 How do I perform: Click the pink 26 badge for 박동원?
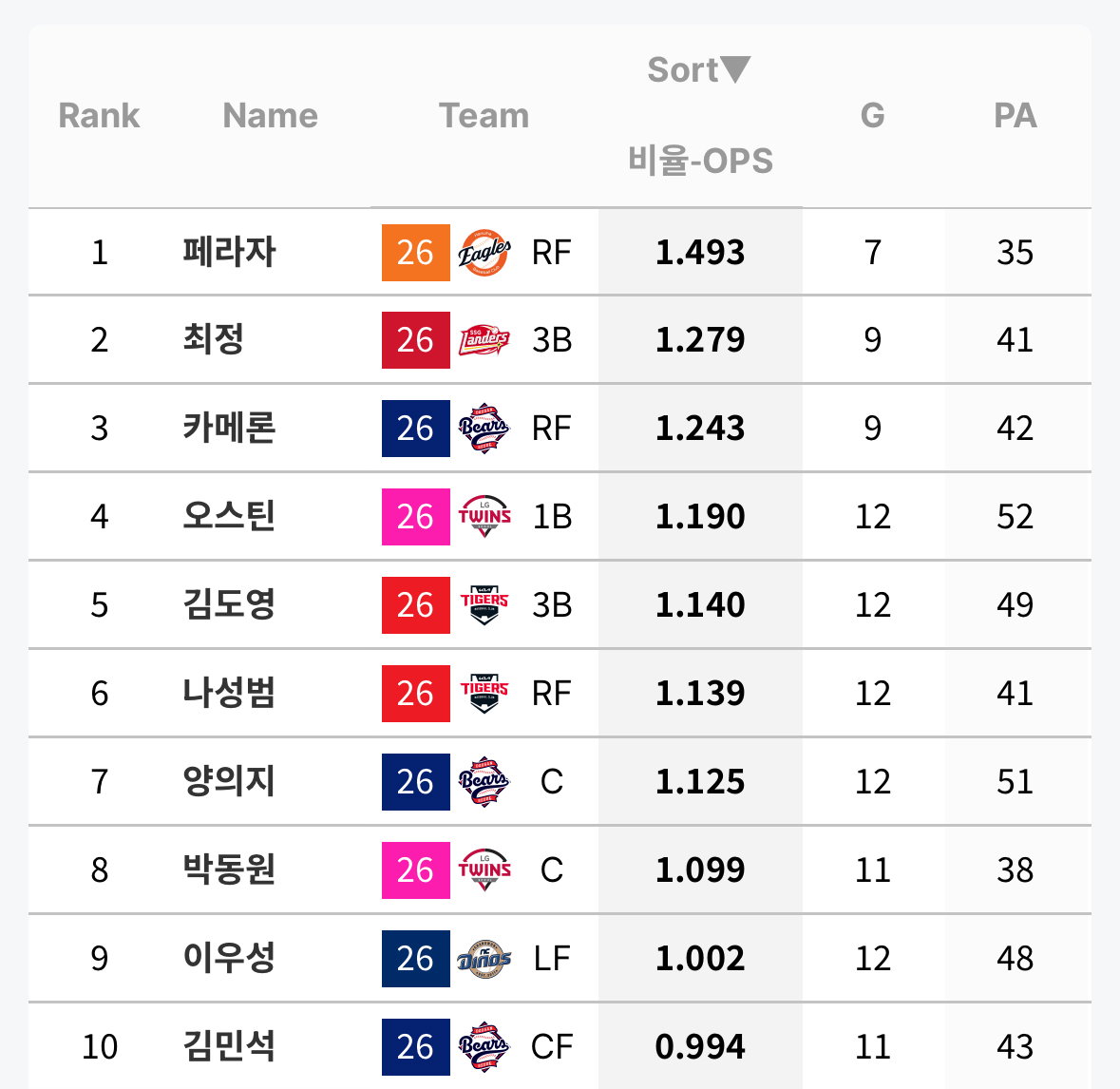pos(416,869)
